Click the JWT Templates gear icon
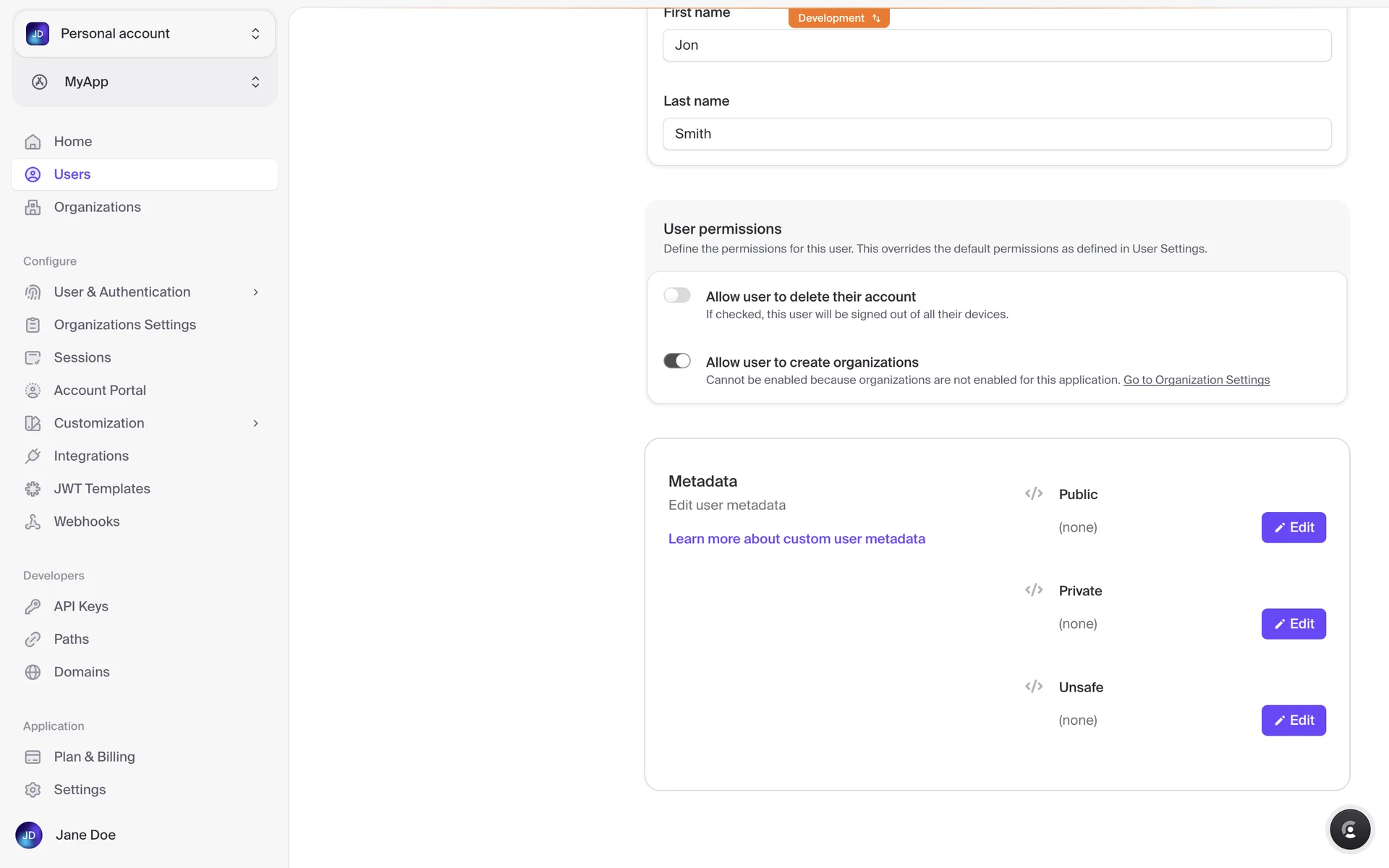1389x868 pixels. coord(33,489)
